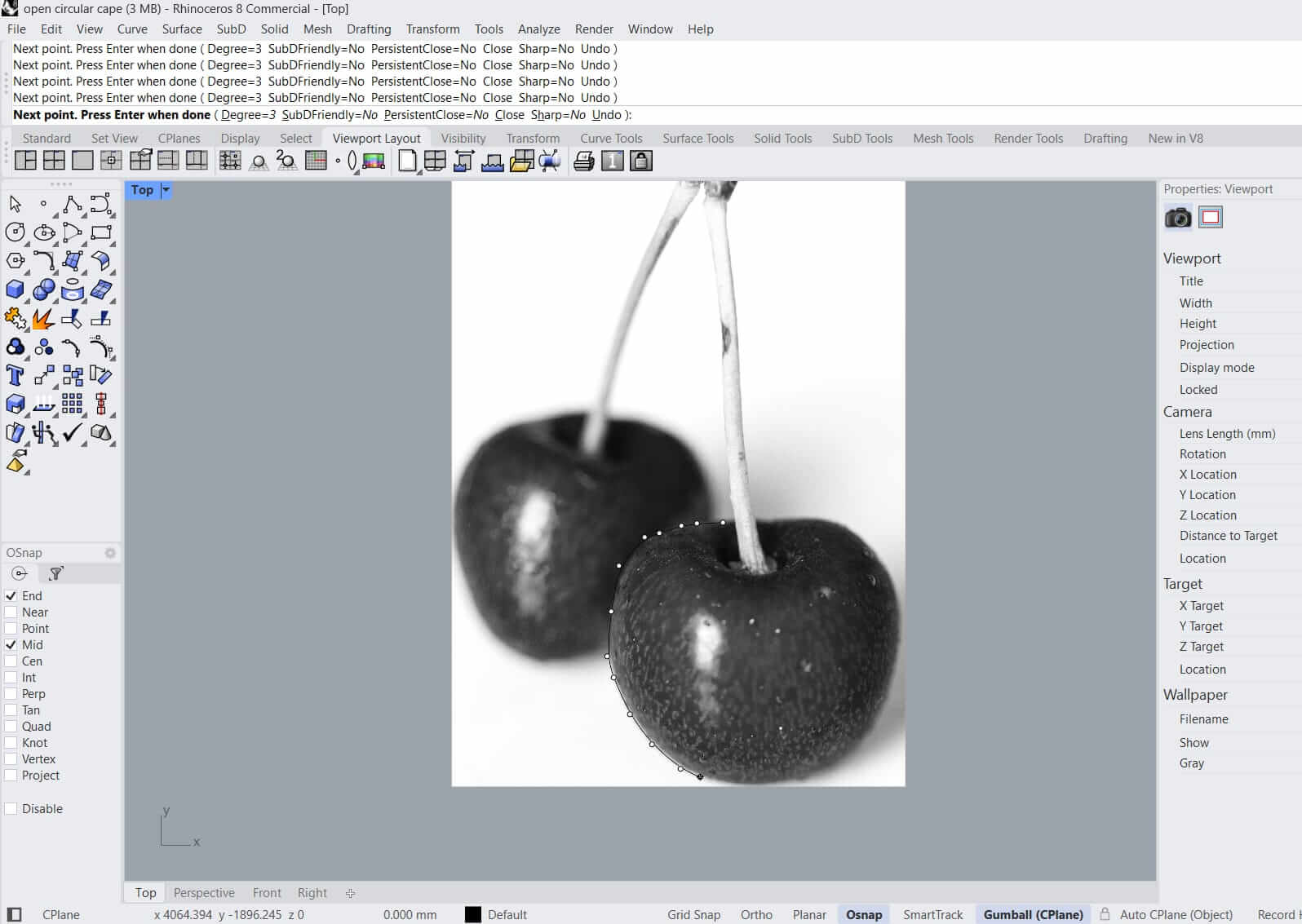The height and width of the screenshot is (924, 1302).
Task: Switch to the Surface Tools tab
Action: click(x=697, y=139)
